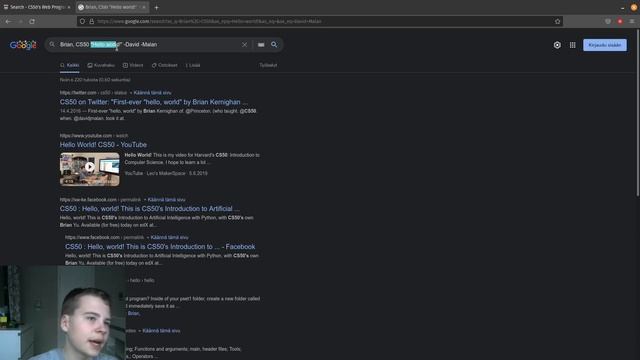Open 'CS50 : Hello, world! ... - Facebook' result
The image size is (640, 360).
160,247
